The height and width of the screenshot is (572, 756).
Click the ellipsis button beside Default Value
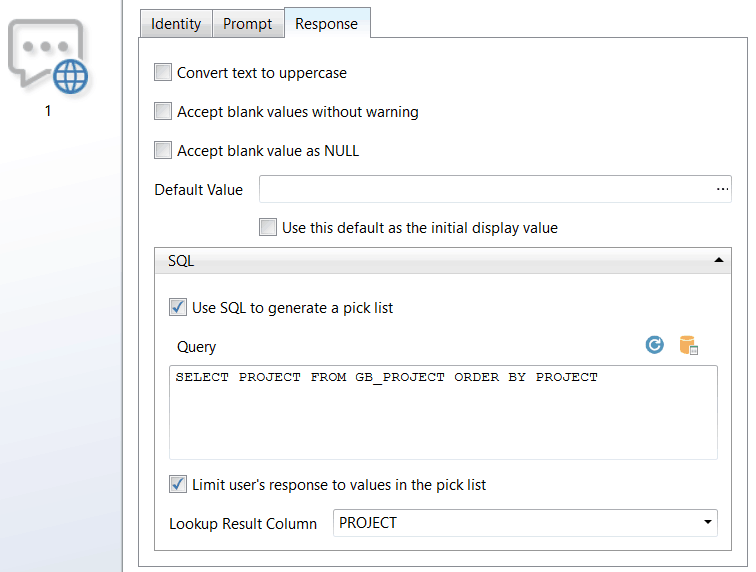(x=722, y=189)
